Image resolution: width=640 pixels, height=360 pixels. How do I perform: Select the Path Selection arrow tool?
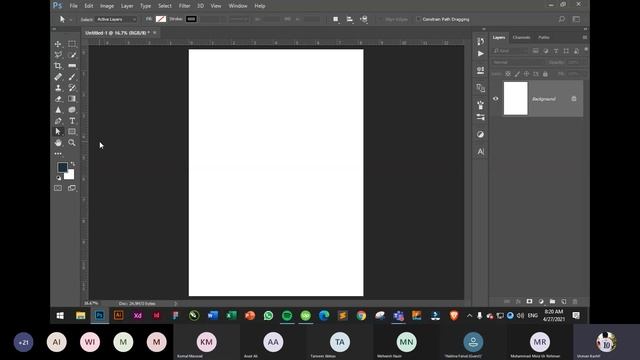click(58, 131)
